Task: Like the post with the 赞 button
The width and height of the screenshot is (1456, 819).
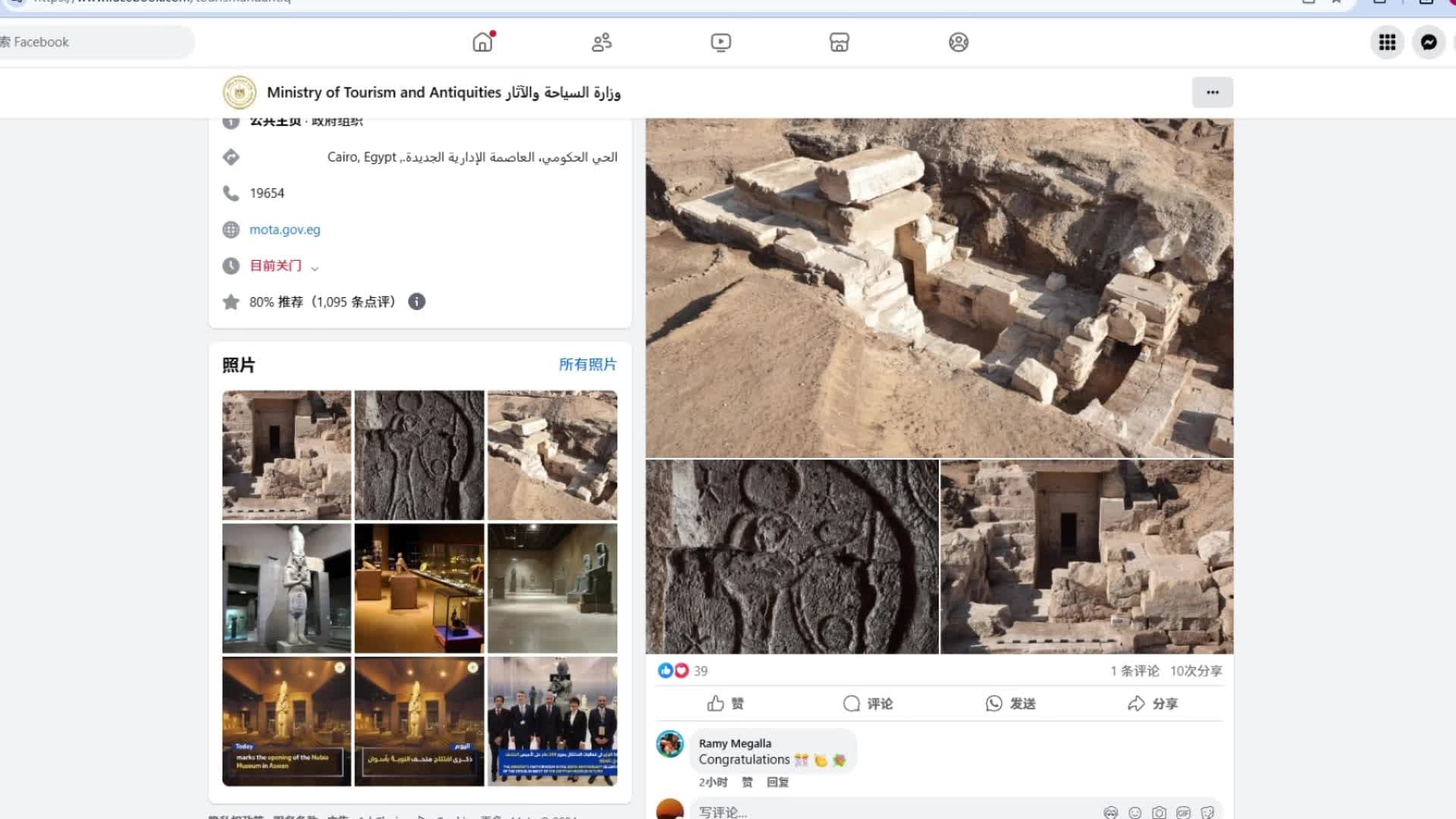Action: tap(725, 704)
